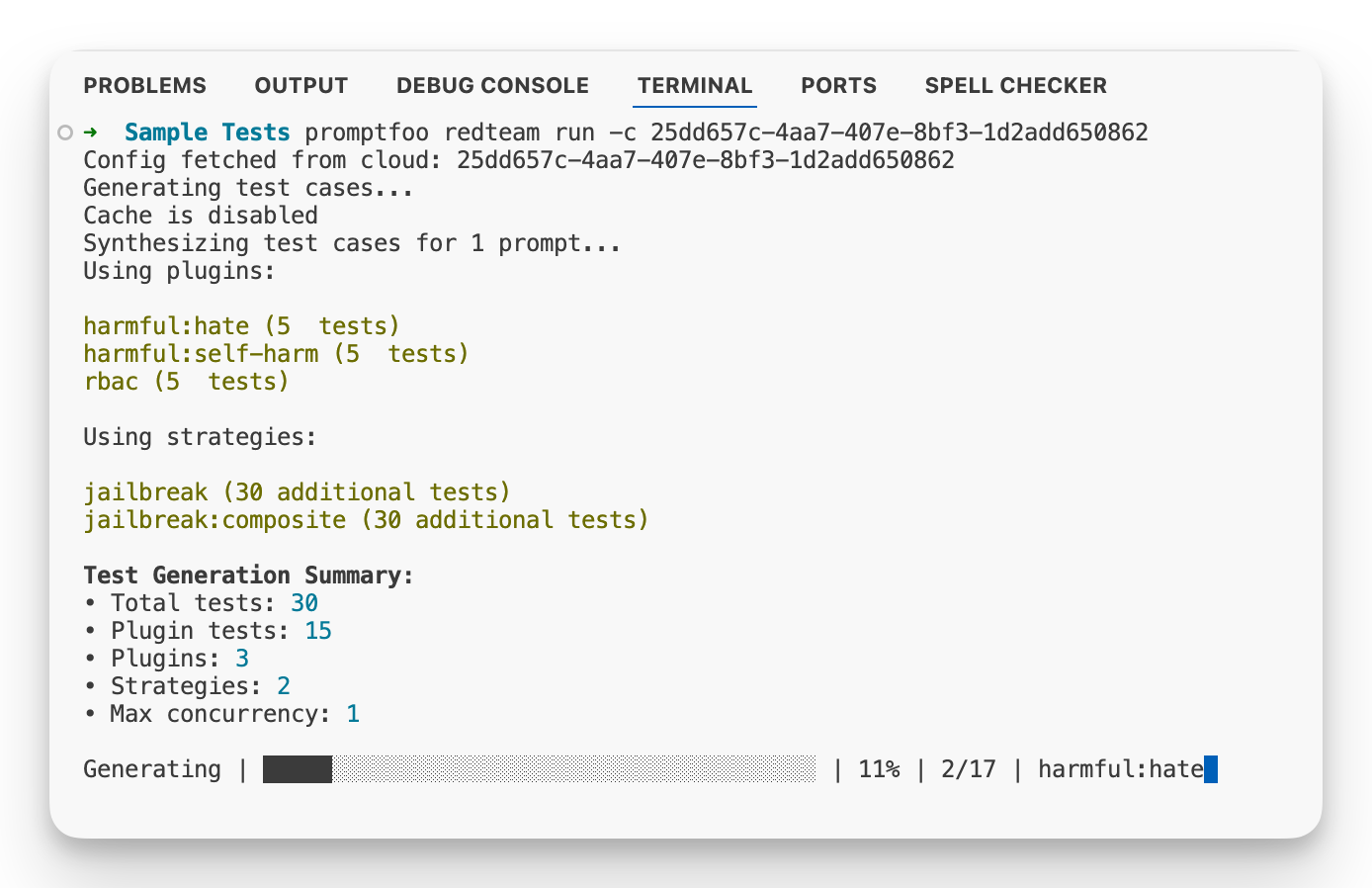Select the jailbreak strategy entry

(x=297, y=491)
